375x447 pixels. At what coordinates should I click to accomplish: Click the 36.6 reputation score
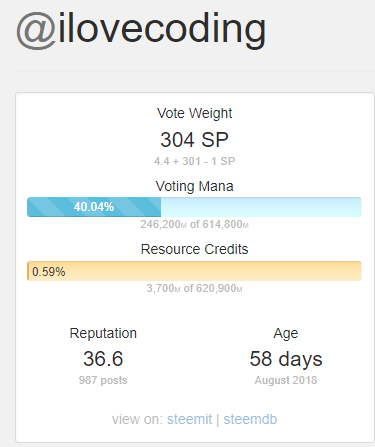103,359
